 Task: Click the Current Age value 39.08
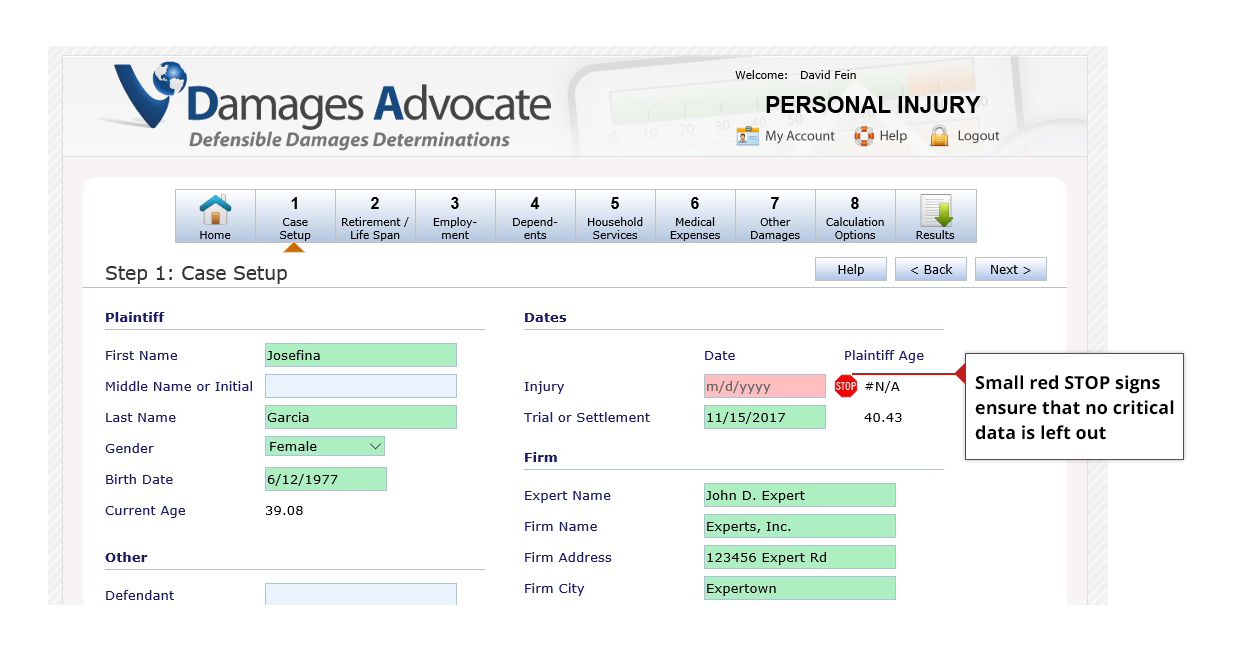click(284, 510)
